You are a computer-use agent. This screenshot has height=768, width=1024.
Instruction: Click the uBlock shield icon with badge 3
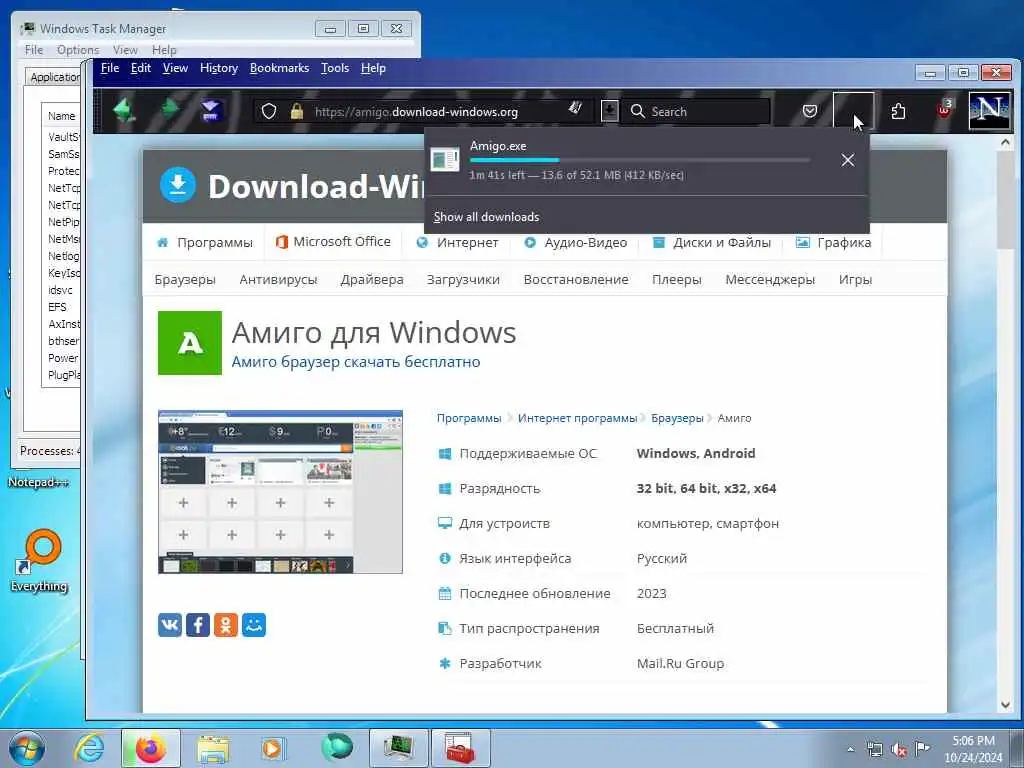945,109
